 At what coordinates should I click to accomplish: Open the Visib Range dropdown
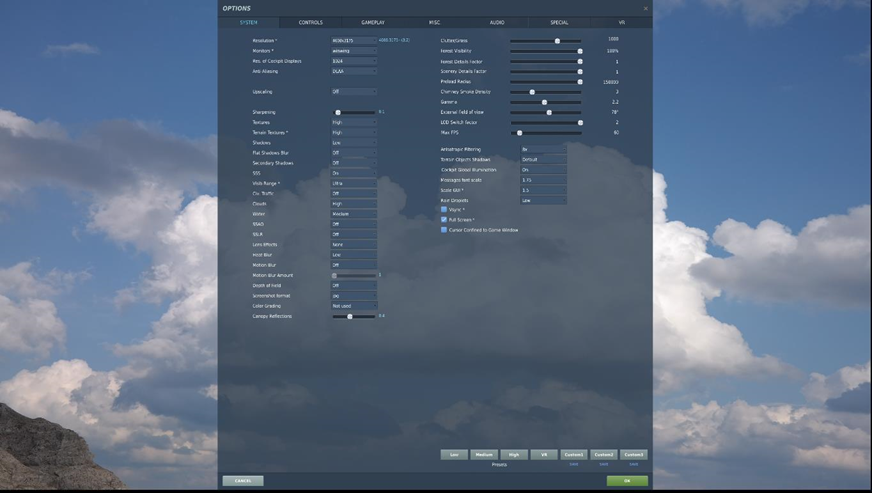pos(354,184)
